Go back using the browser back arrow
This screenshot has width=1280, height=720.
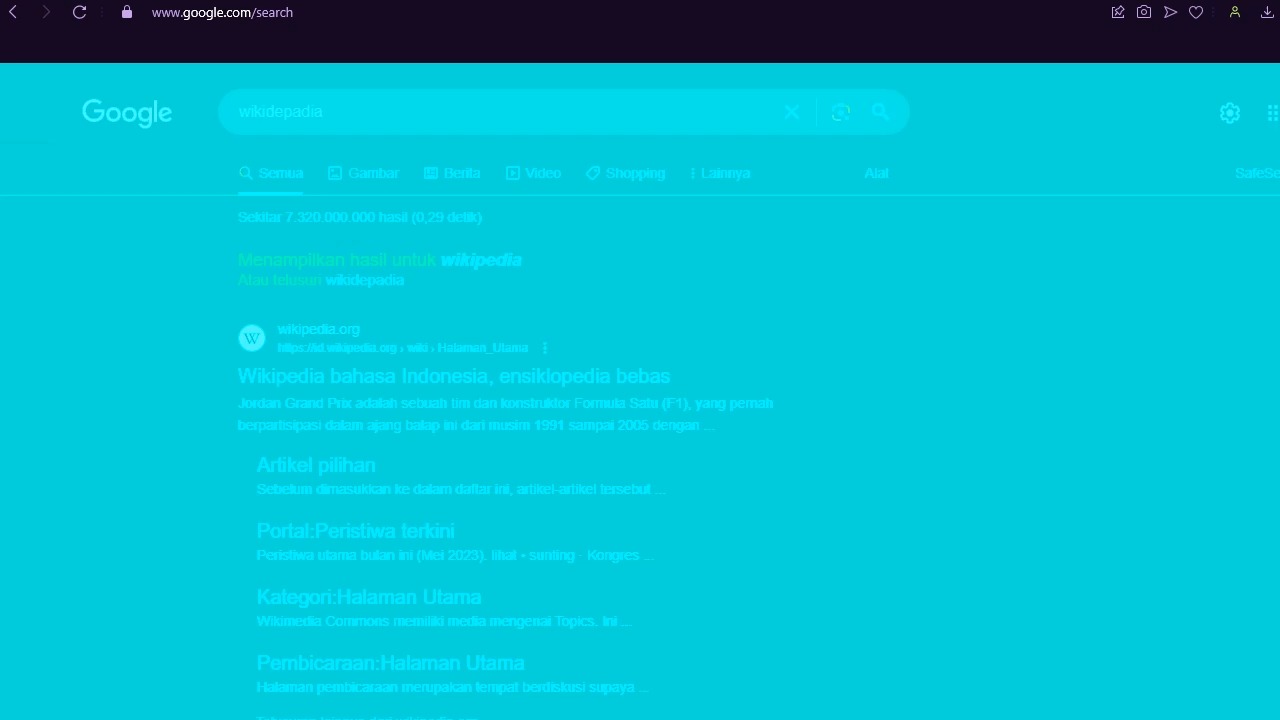pyautogui.click(x=13, y=12)
